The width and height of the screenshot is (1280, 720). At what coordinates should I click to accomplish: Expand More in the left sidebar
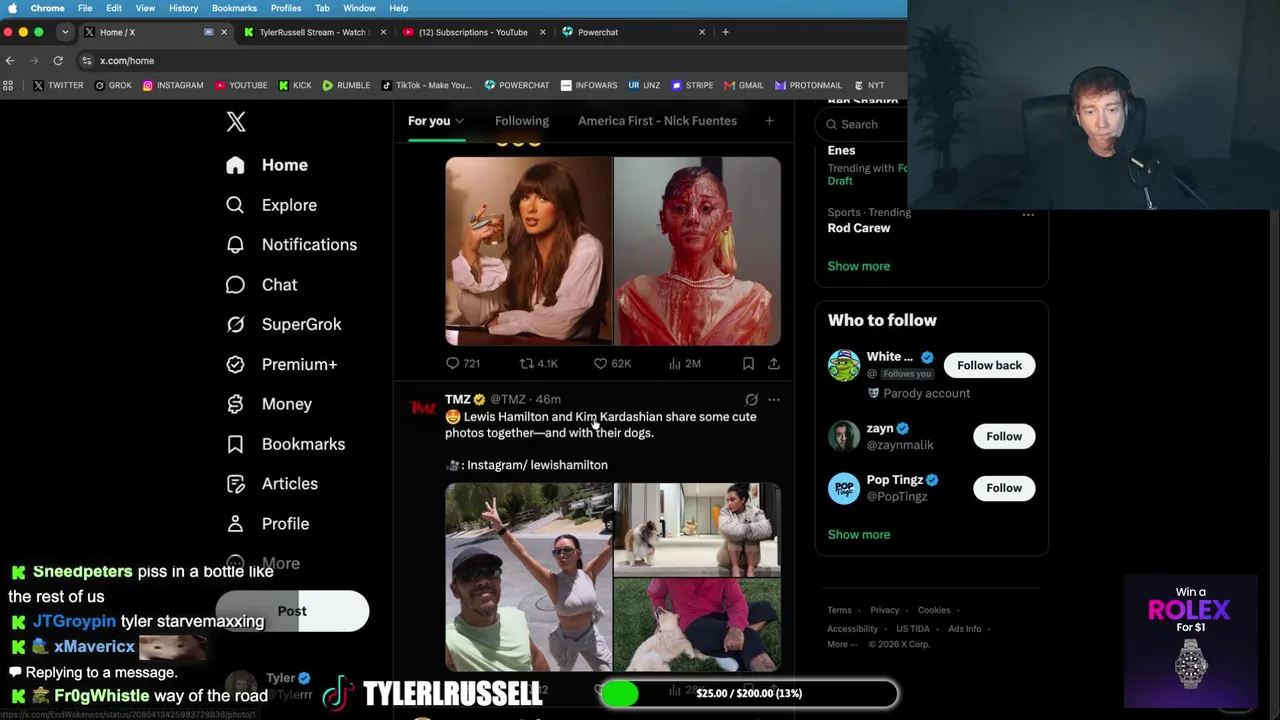(x=264, y=564)
